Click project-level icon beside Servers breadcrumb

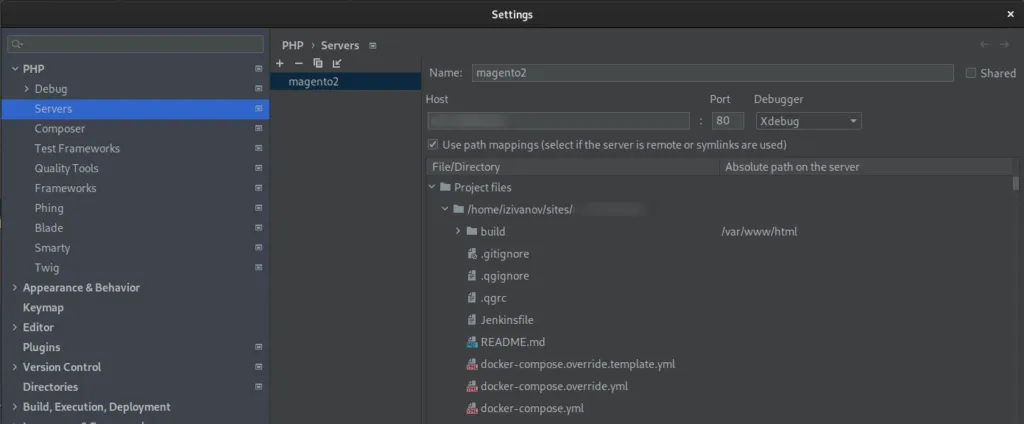point(373,46)
